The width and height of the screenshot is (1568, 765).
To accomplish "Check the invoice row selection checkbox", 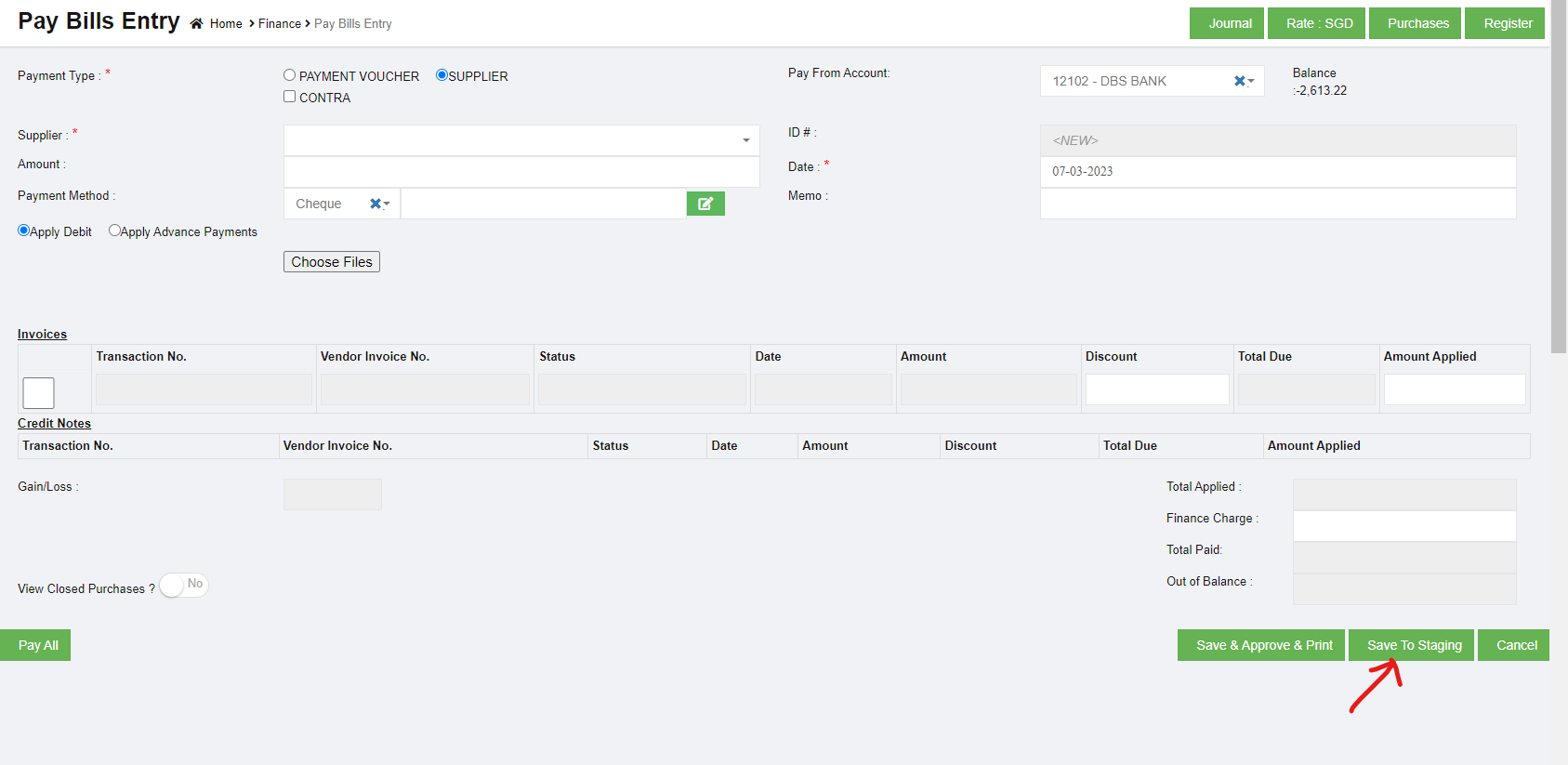I will pos(39,393).
